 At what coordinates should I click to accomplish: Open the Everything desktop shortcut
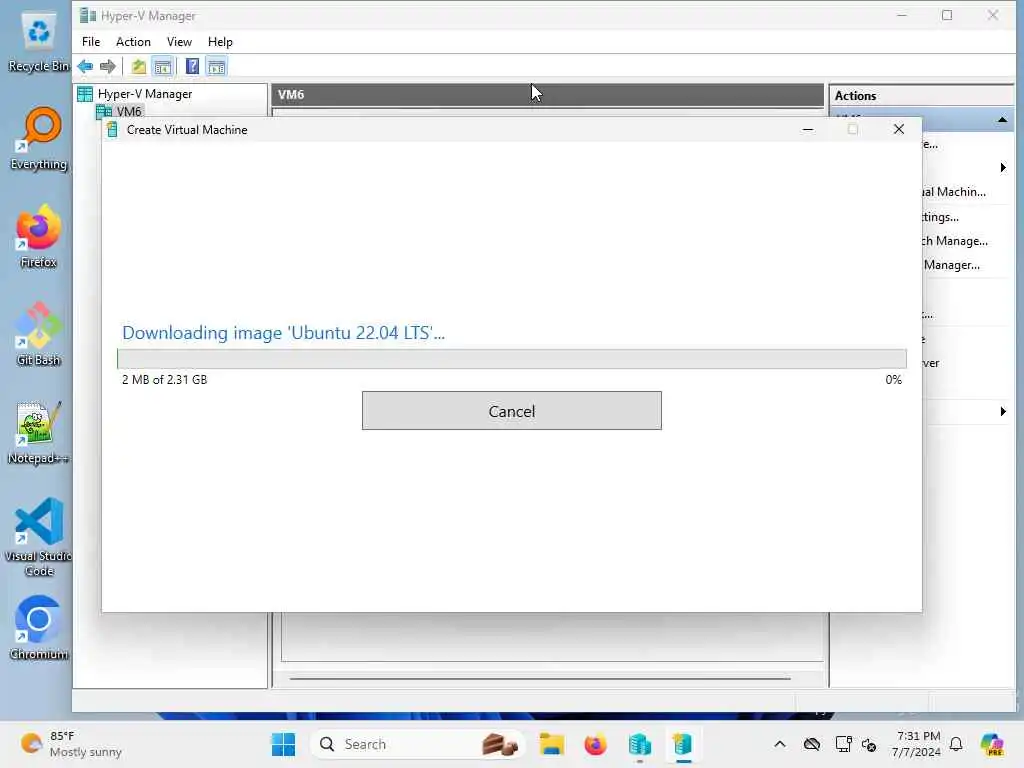point(39,138)
